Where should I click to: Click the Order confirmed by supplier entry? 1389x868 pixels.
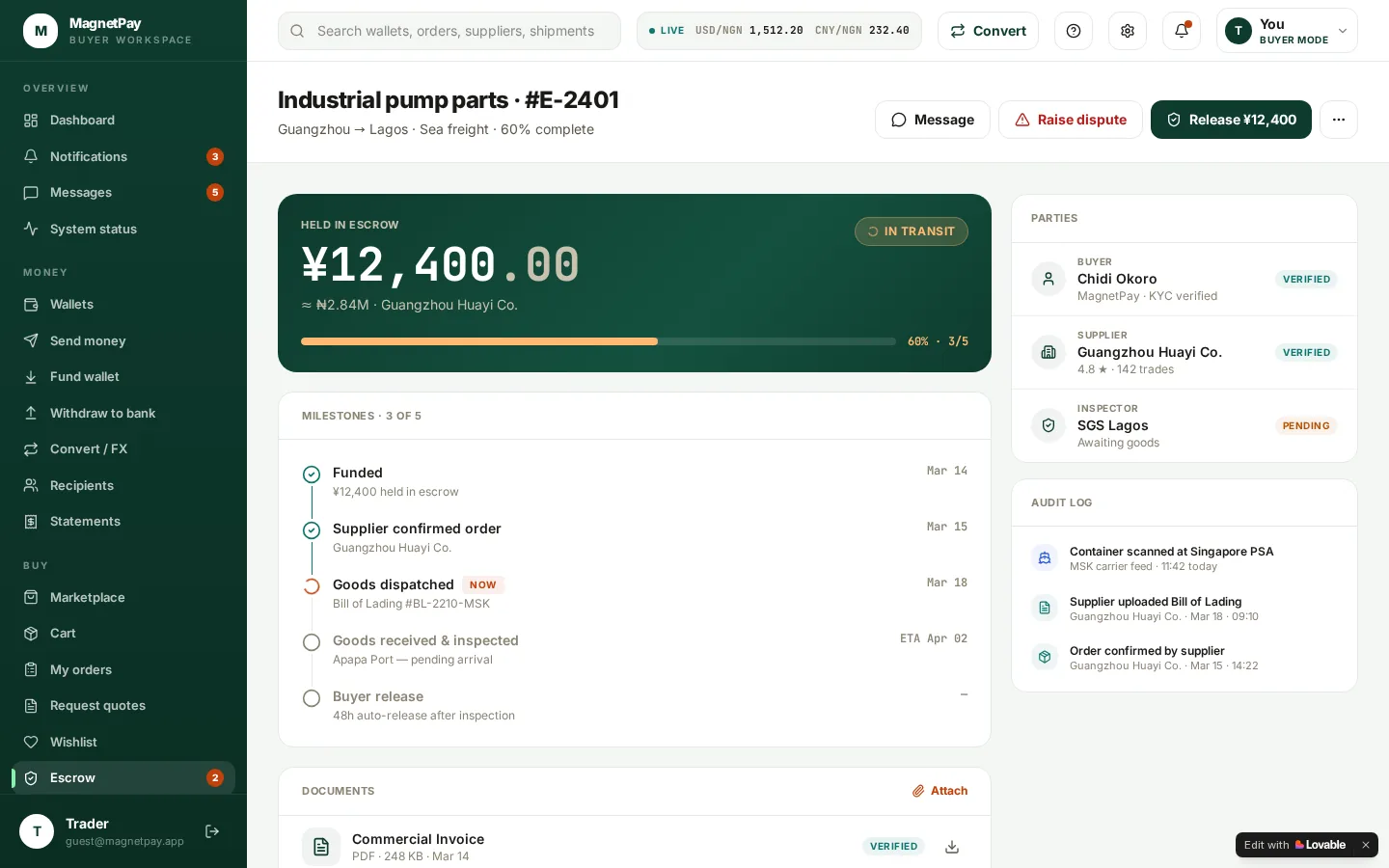[1185, 658]
